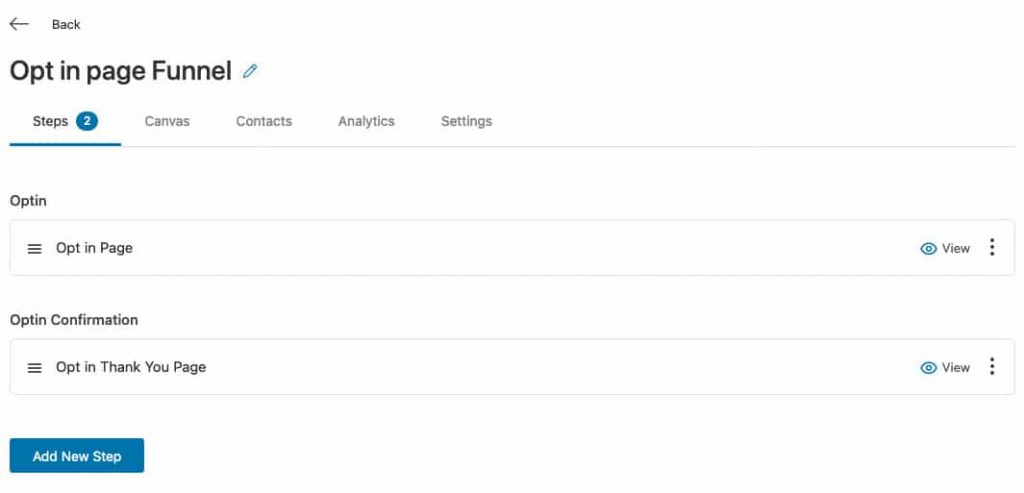Screen dimensions: 1024x493
Task: Open three-dot menu for Opt in Thank You Page
Action: (991, 366)
